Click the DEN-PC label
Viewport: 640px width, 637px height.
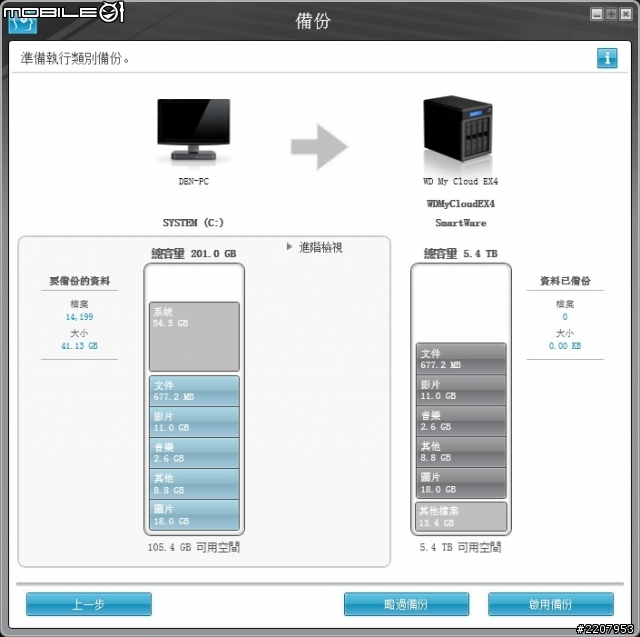[193, 182]
